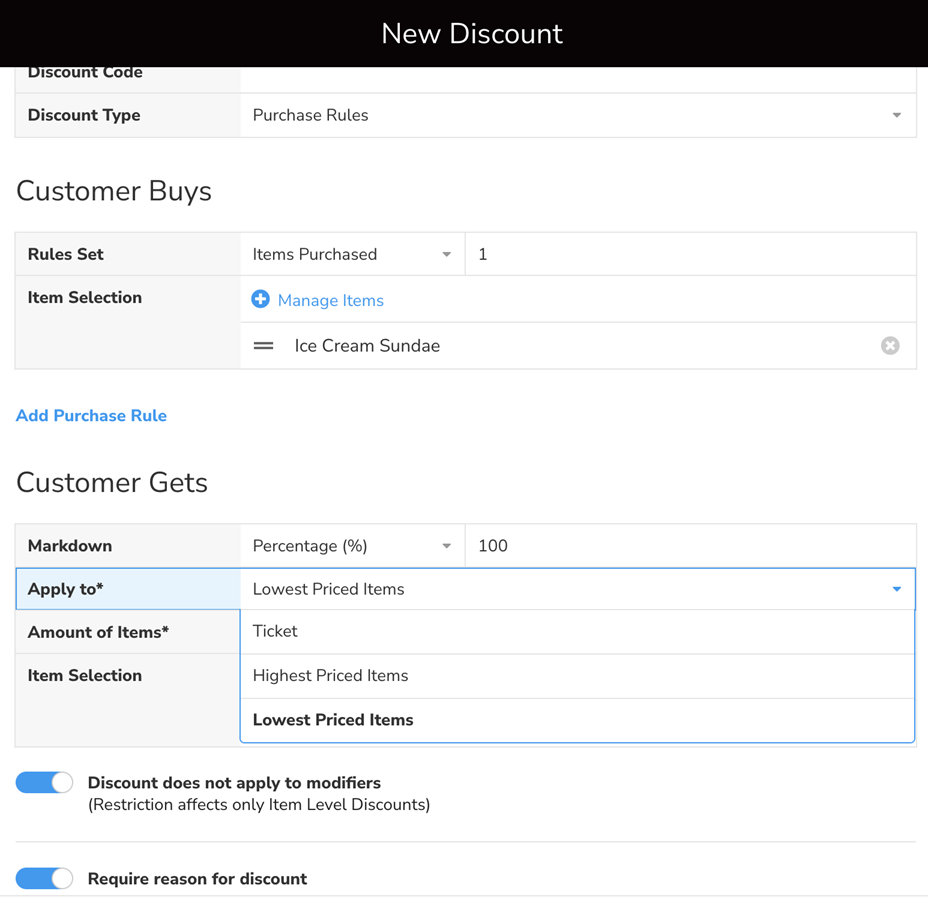Click the blue plus Manage Items icon
928x901 pixels.
(260, 299)
